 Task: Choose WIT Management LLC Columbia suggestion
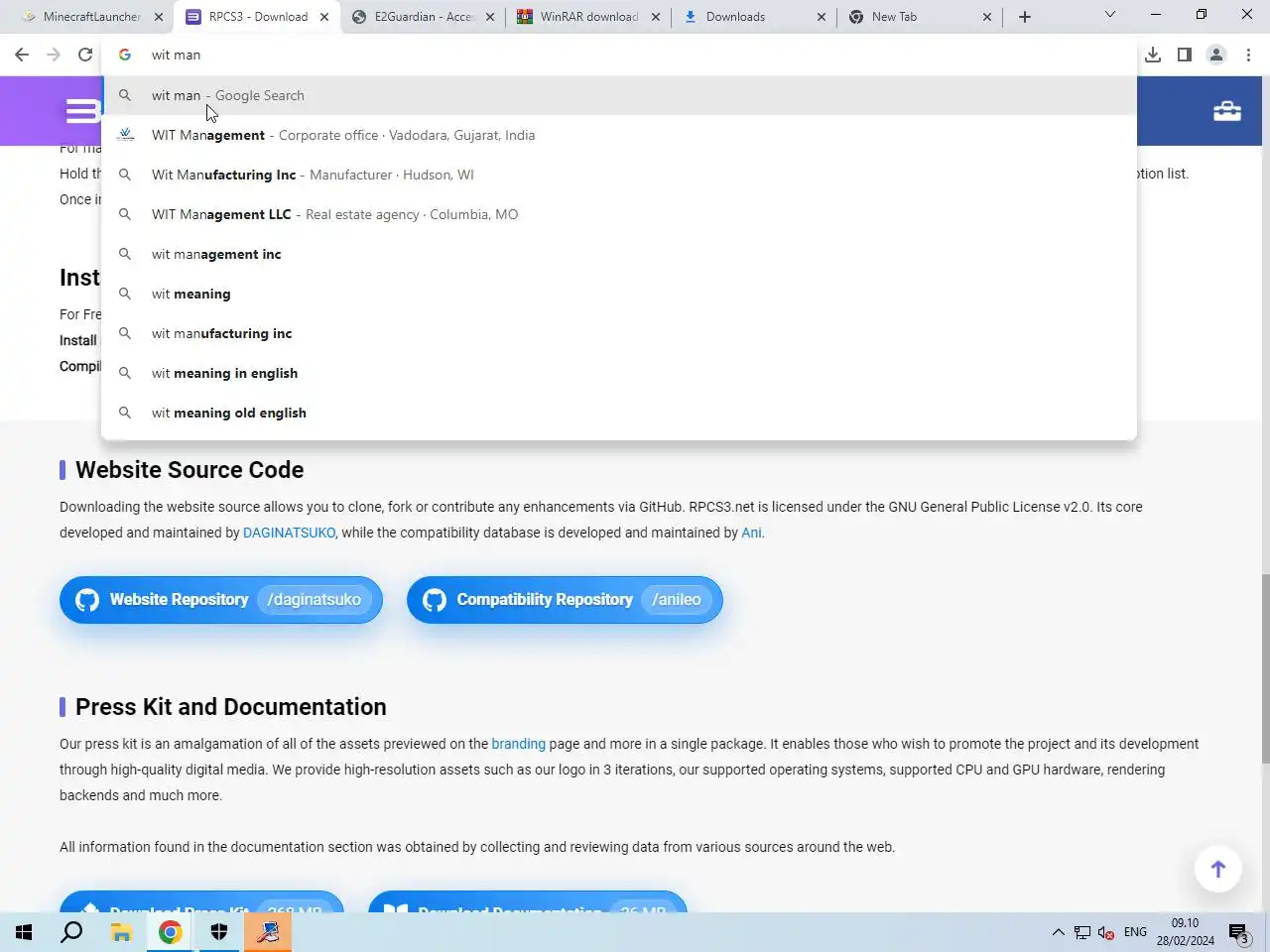tap(619, 214)
